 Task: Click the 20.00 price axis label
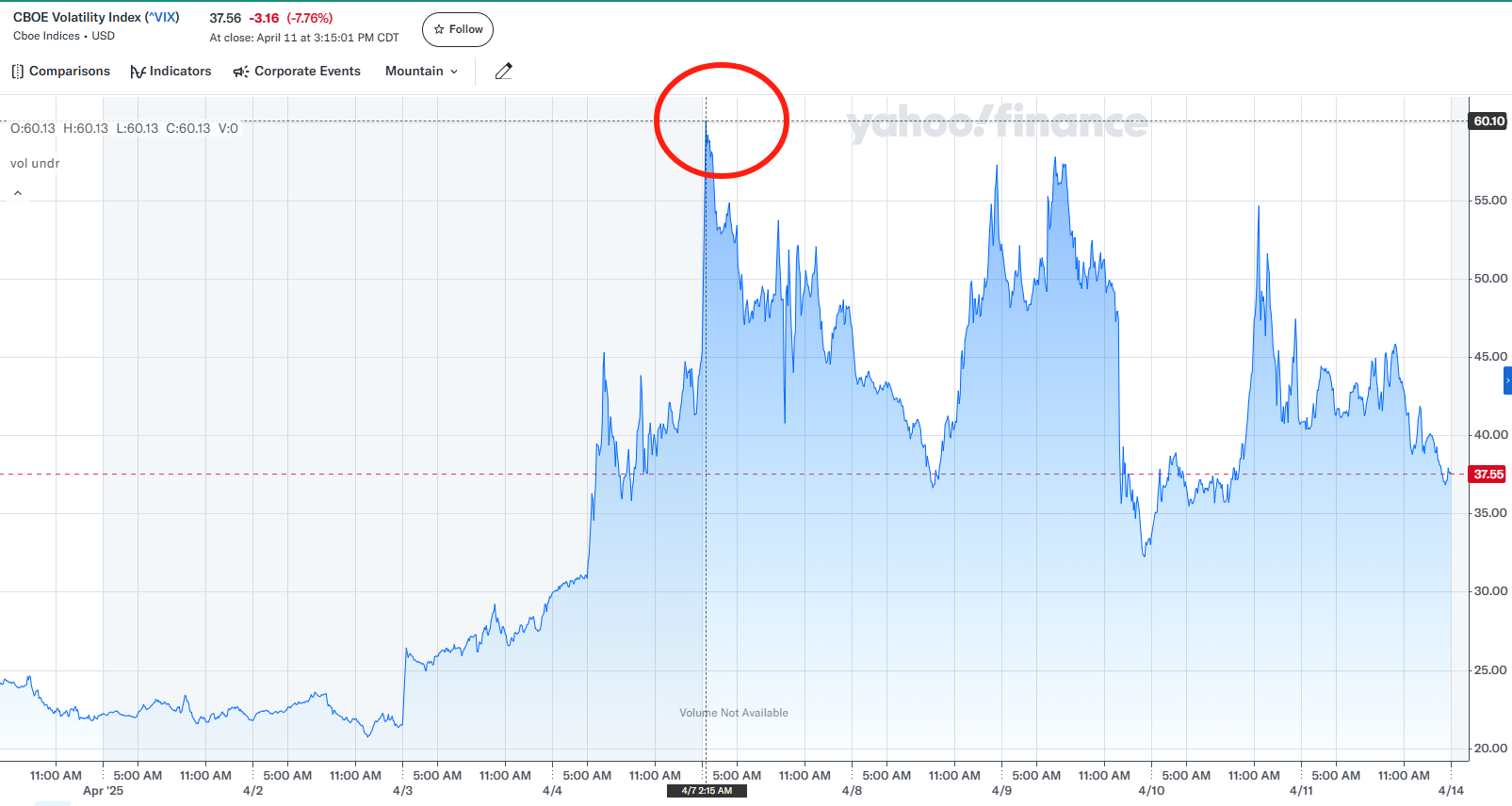[1490, 749]
